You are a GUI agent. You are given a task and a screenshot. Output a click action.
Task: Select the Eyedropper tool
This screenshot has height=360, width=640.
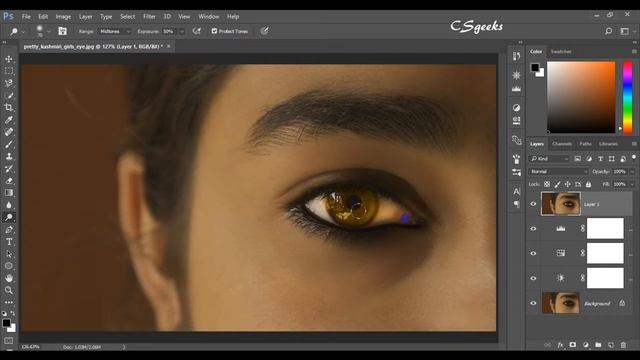coord(9,120)
